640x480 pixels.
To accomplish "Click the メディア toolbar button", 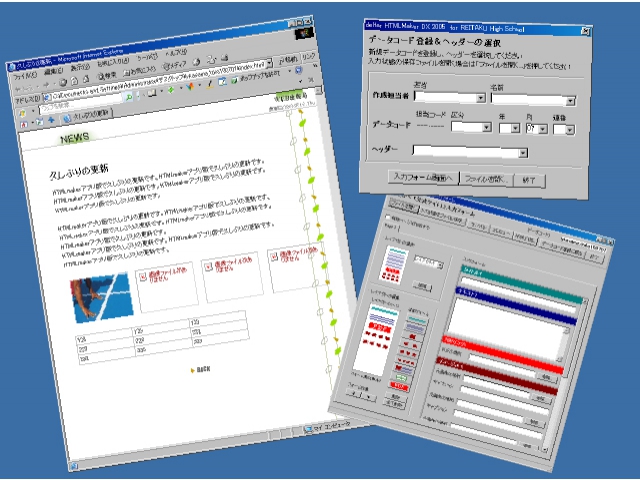I will (175, 65).
